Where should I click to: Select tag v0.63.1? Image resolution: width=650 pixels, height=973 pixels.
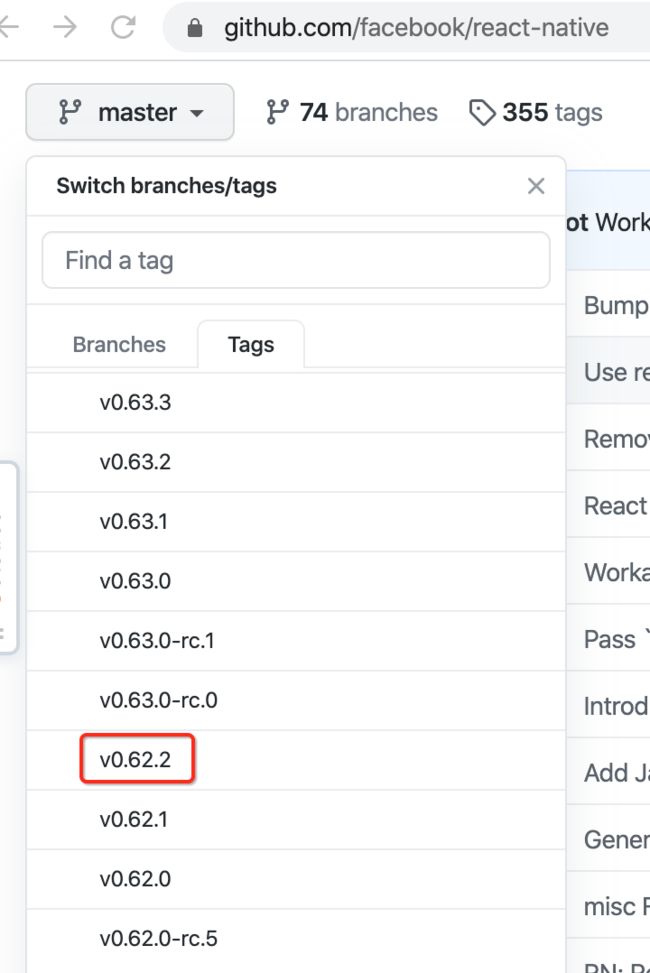coord(296,521)
